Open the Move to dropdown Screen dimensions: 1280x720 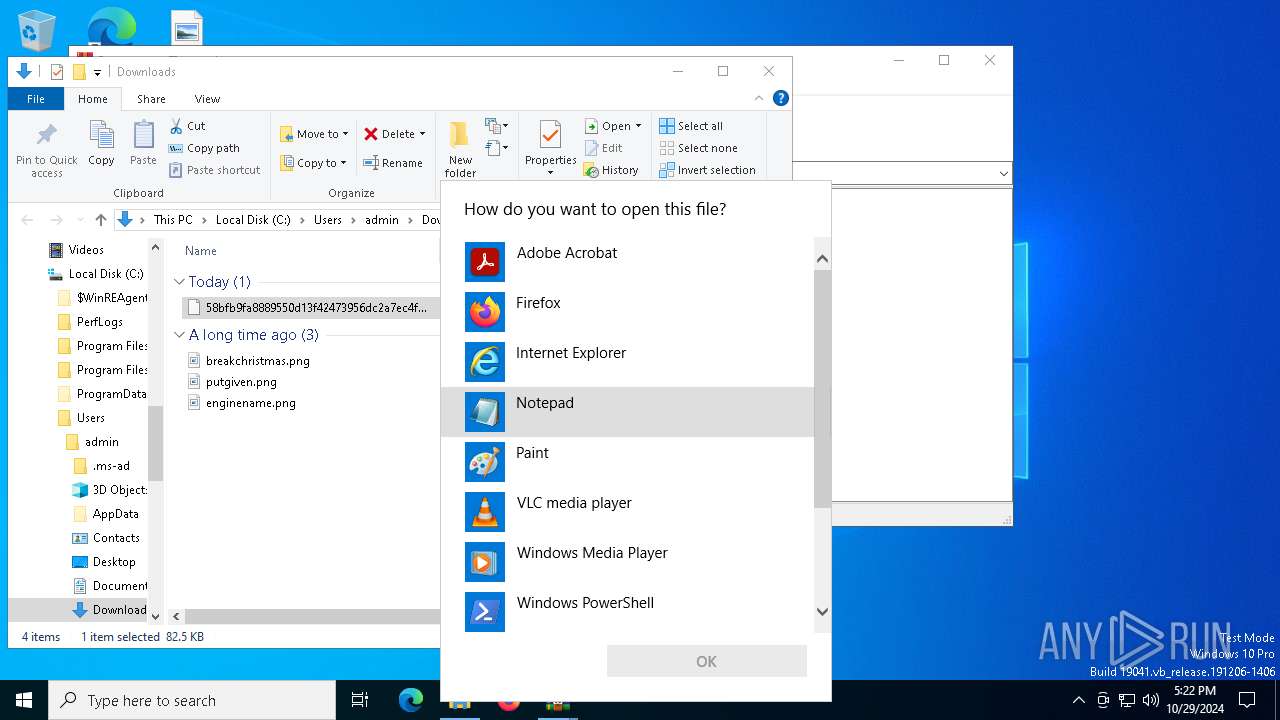point(314,134)
